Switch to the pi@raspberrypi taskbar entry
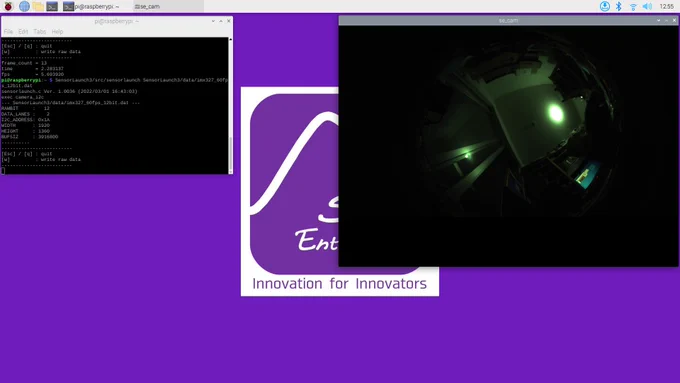The height and width of the screenshot is (383, 680). click(96, 7)
